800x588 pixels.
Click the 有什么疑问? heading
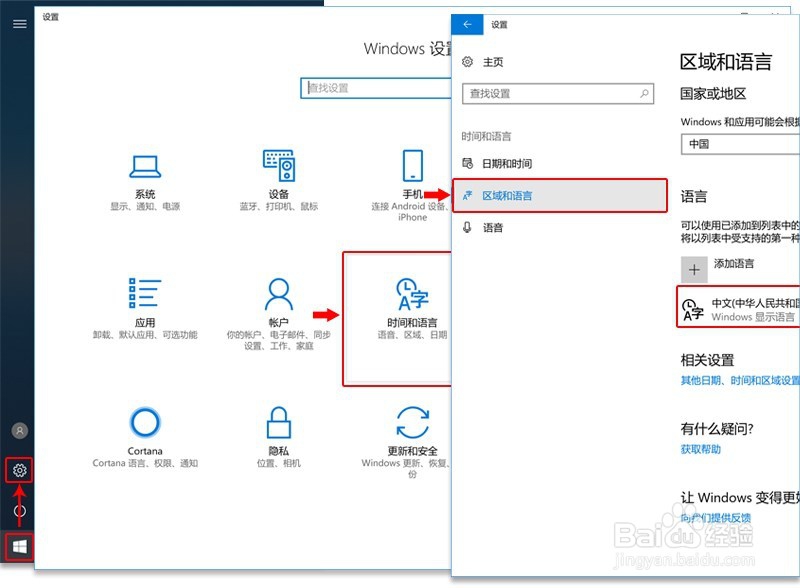click(x=716, y=429)
